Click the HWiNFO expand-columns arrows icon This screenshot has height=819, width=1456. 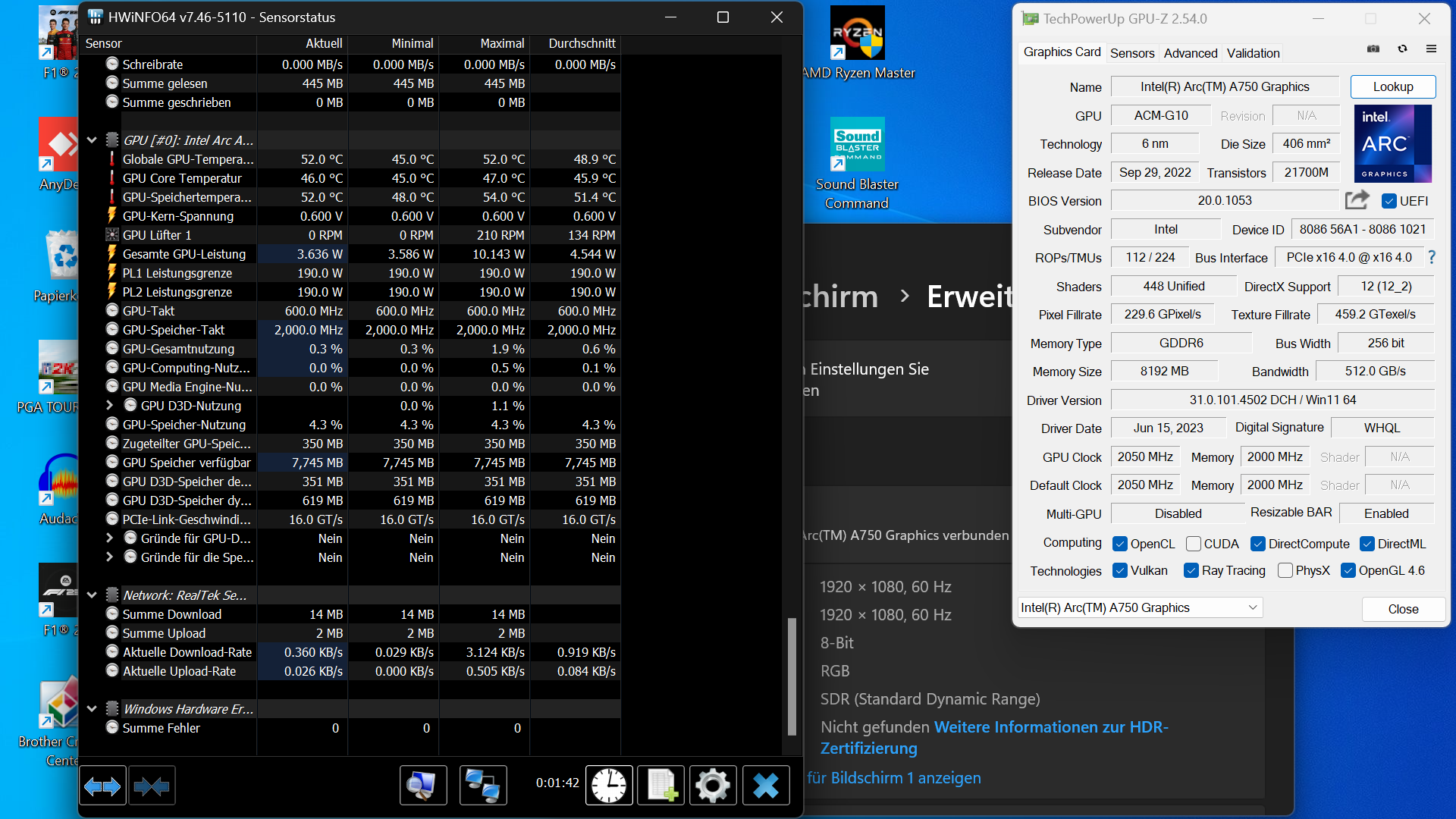pos(102,786)
